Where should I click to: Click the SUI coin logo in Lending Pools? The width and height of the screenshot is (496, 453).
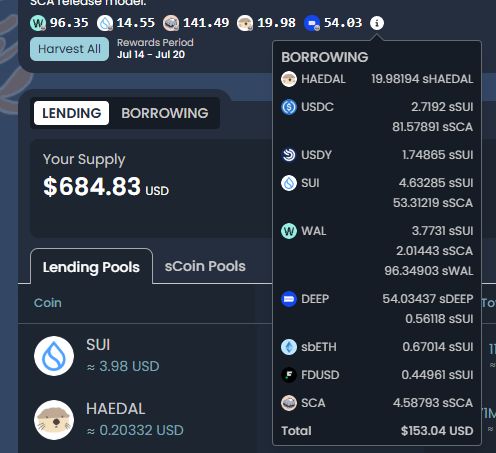click(54, 356)
